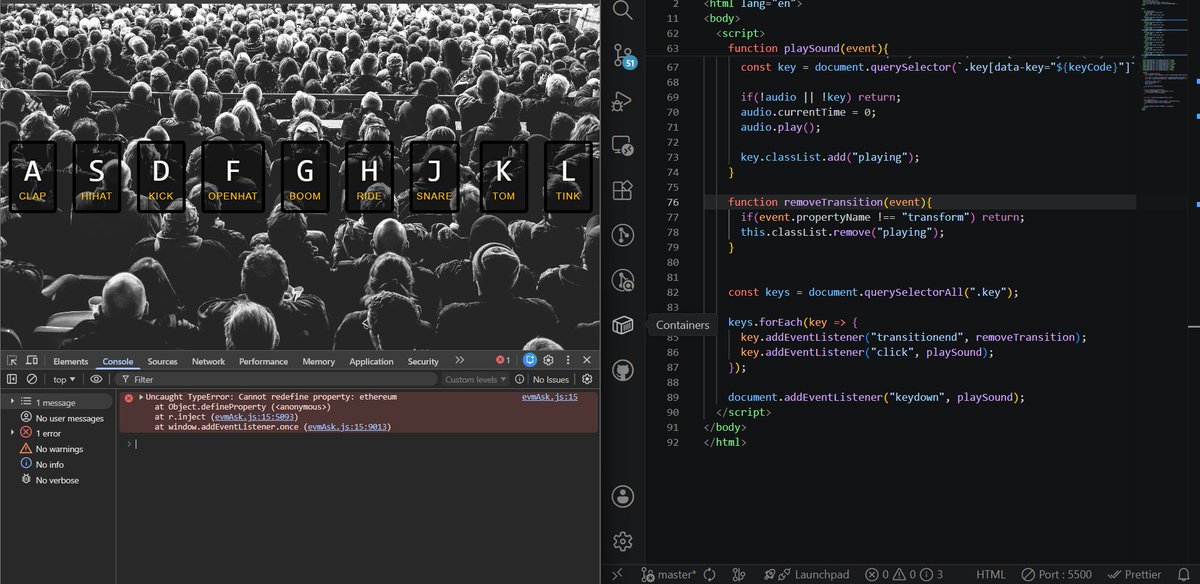Switch to Console tab
This screenshot has height=584, width=1200.
[x=118, y=361]
